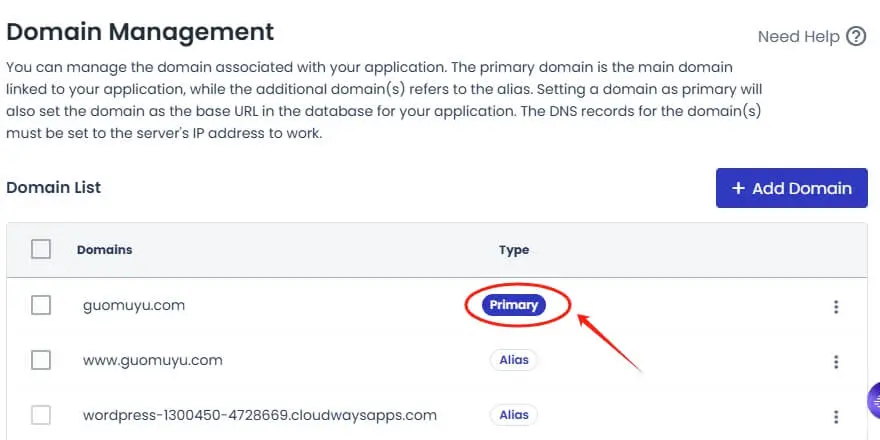Click the plus icon in Add Domain
The height and width of the screenshot is (440, 880).
coord(738,188)
